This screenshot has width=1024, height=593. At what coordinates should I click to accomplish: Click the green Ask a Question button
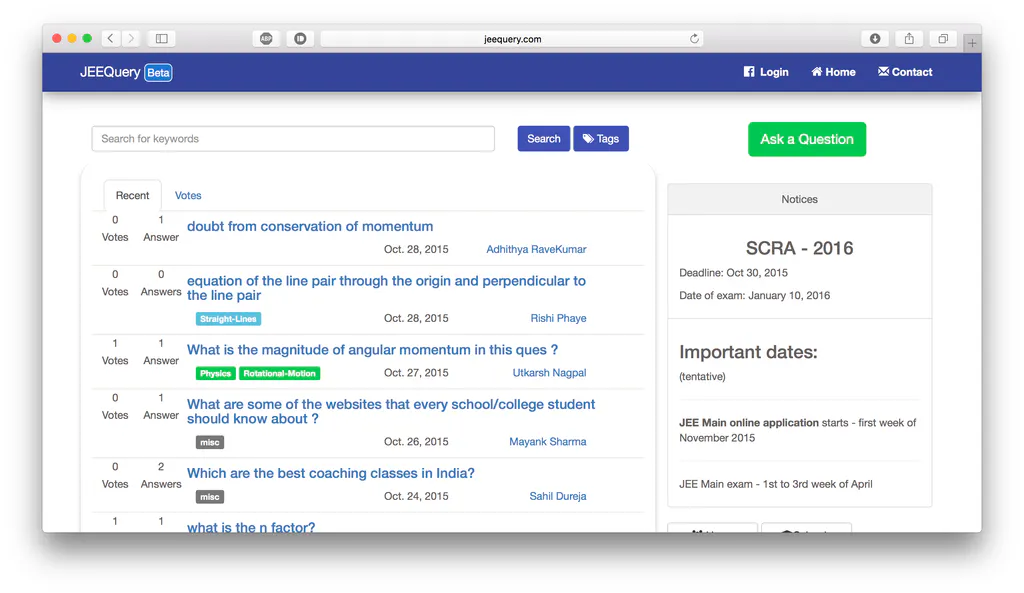point(807,139)
